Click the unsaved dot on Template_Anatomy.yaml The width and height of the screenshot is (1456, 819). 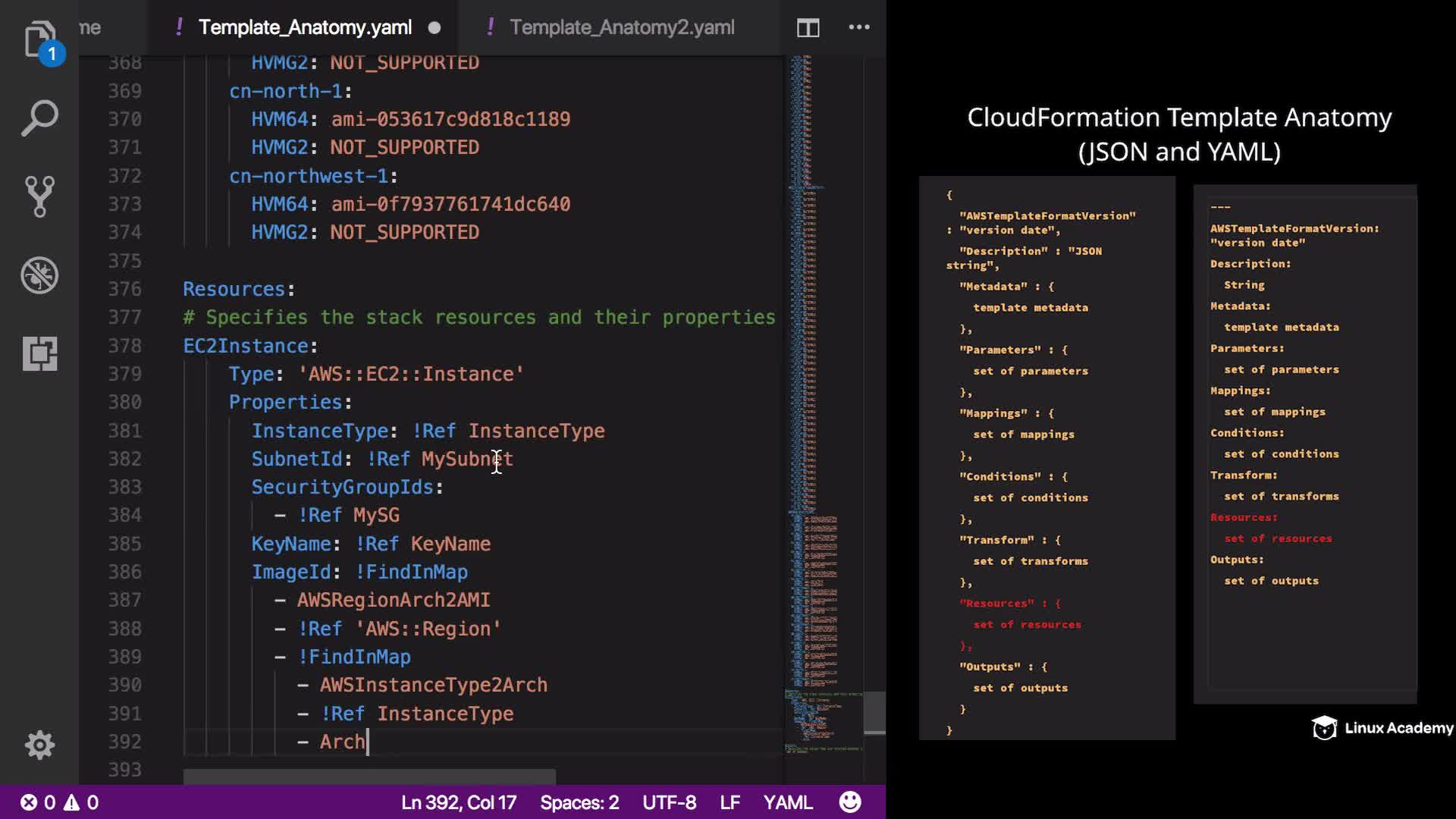[x=434, y=28]
